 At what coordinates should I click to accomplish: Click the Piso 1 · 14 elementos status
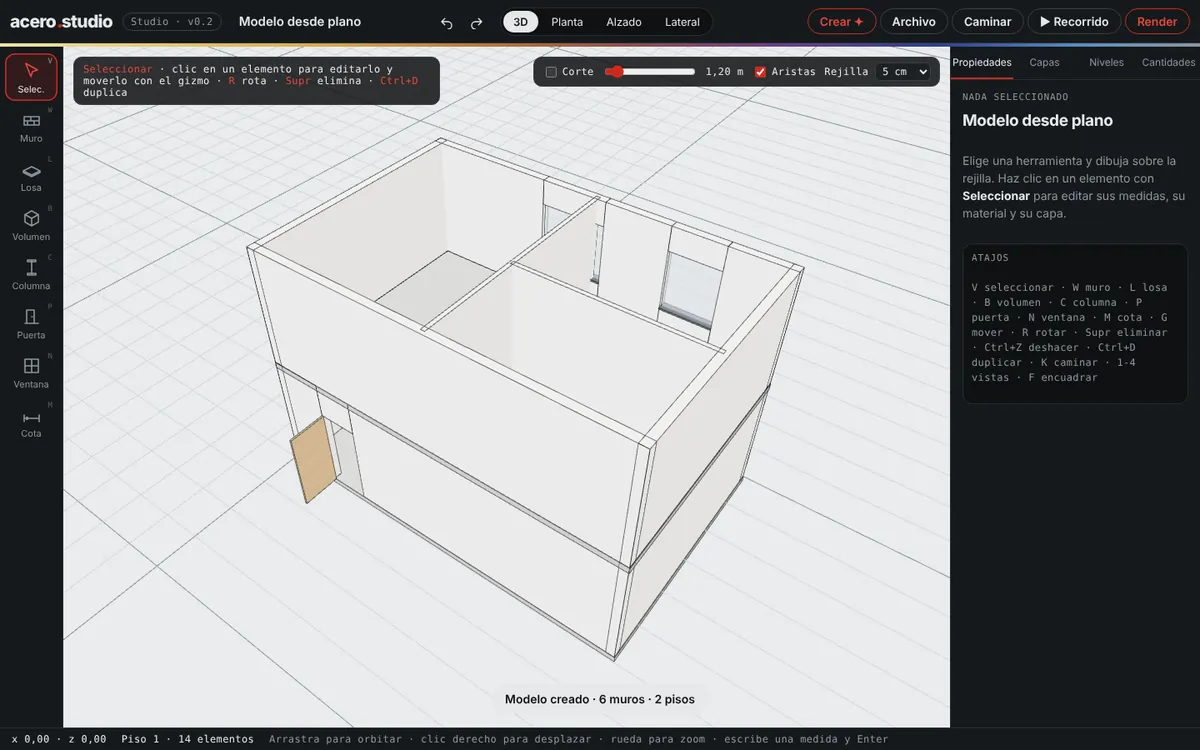(x=188, y=739)
